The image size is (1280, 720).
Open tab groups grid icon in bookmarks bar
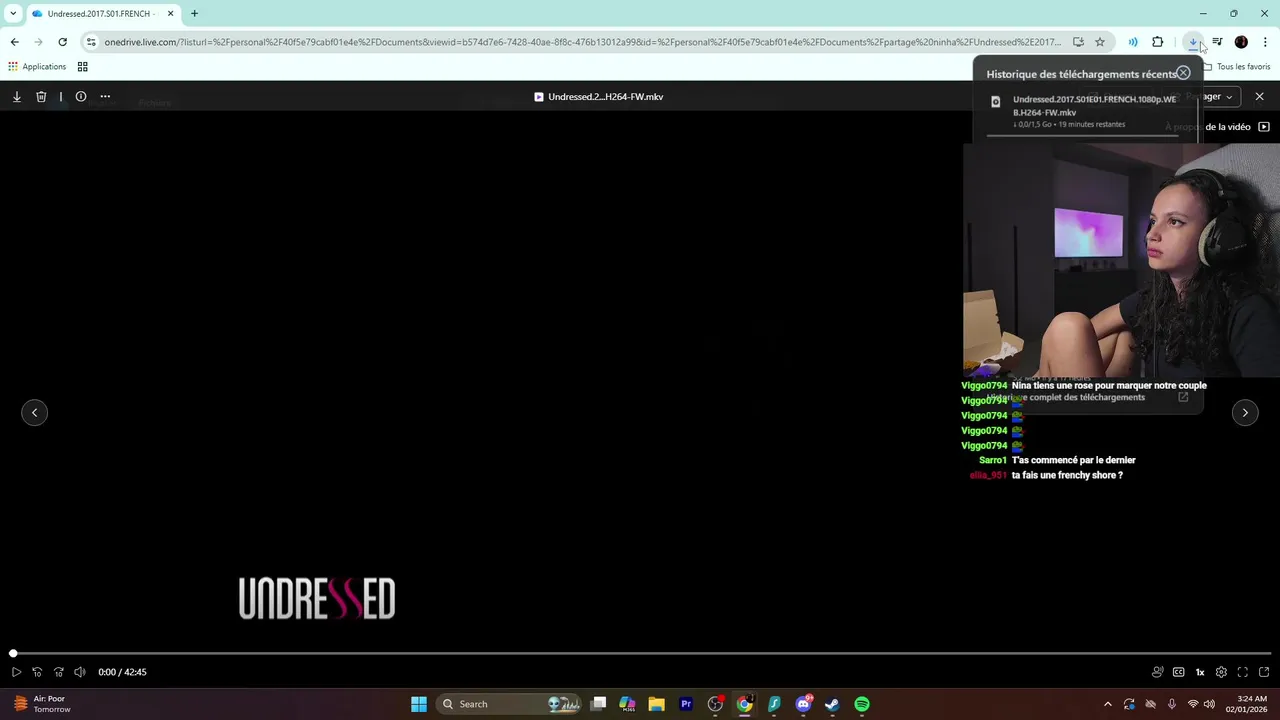pyautogui.click(x=83, y=67)
